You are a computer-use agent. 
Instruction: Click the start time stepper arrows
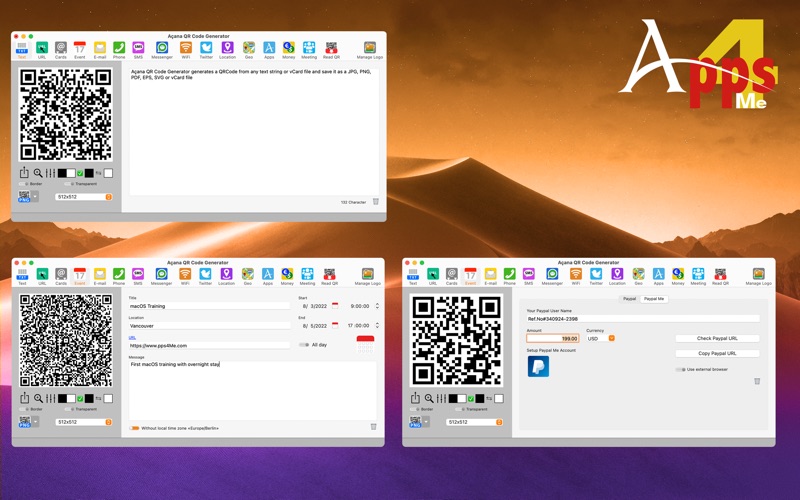click(377, 306)
